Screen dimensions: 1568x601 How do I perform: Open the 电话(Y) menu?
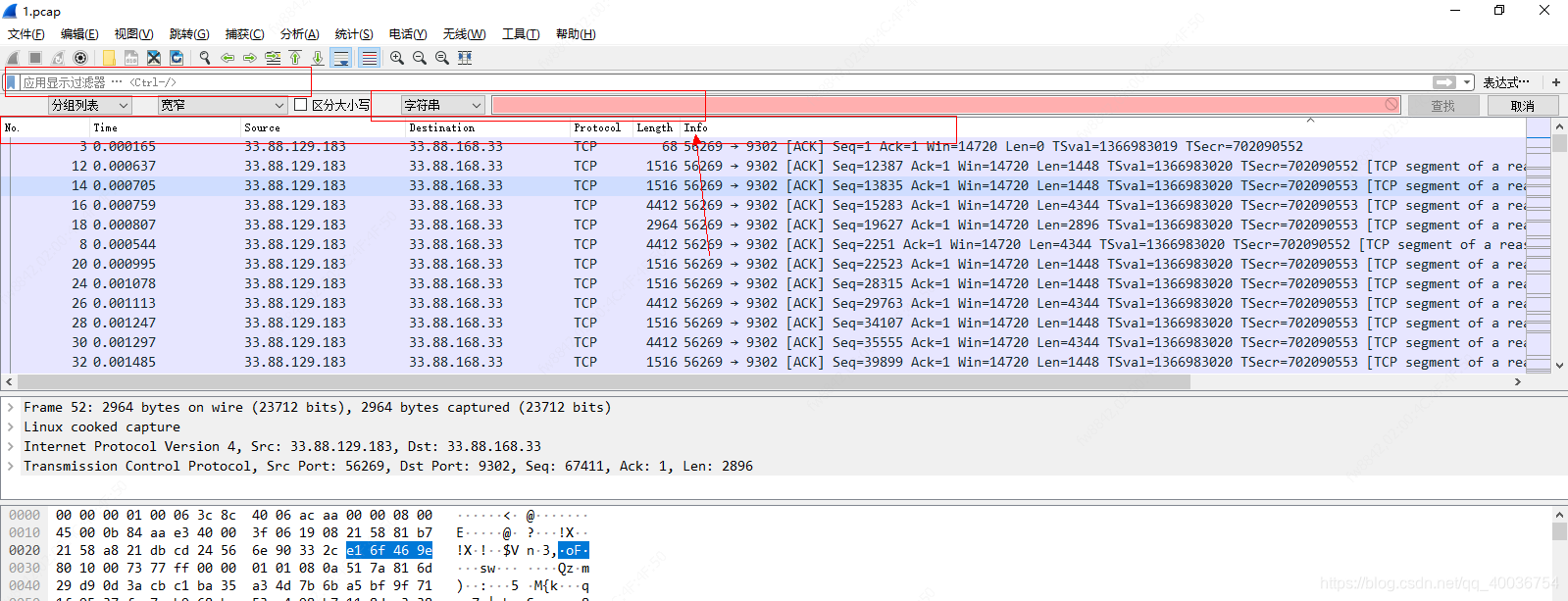pos(408,34)
